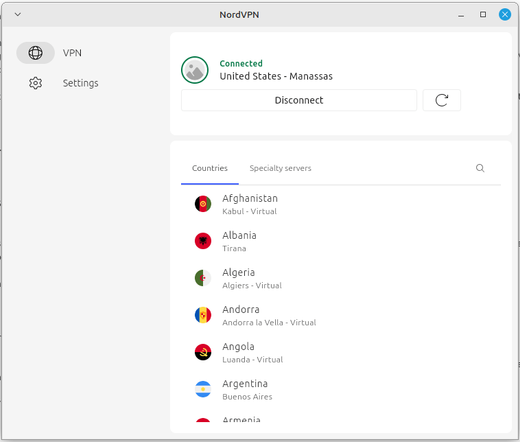Viewport: 520px width, 442px height.
Task: Click the Afghanistan flag icon
Action: (x=203, y=204)
